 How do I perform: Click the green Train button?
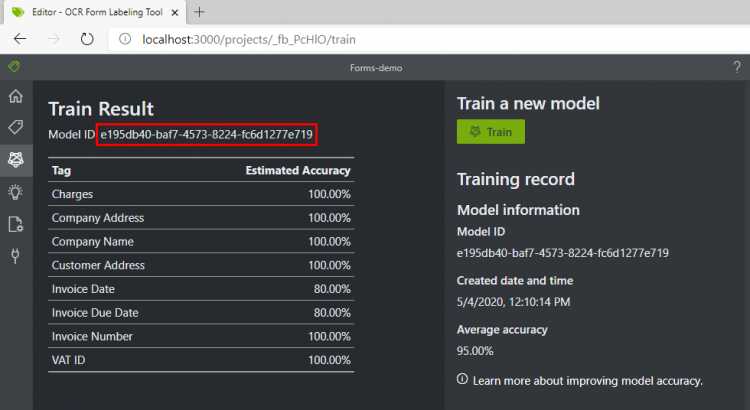click(490, 132)
